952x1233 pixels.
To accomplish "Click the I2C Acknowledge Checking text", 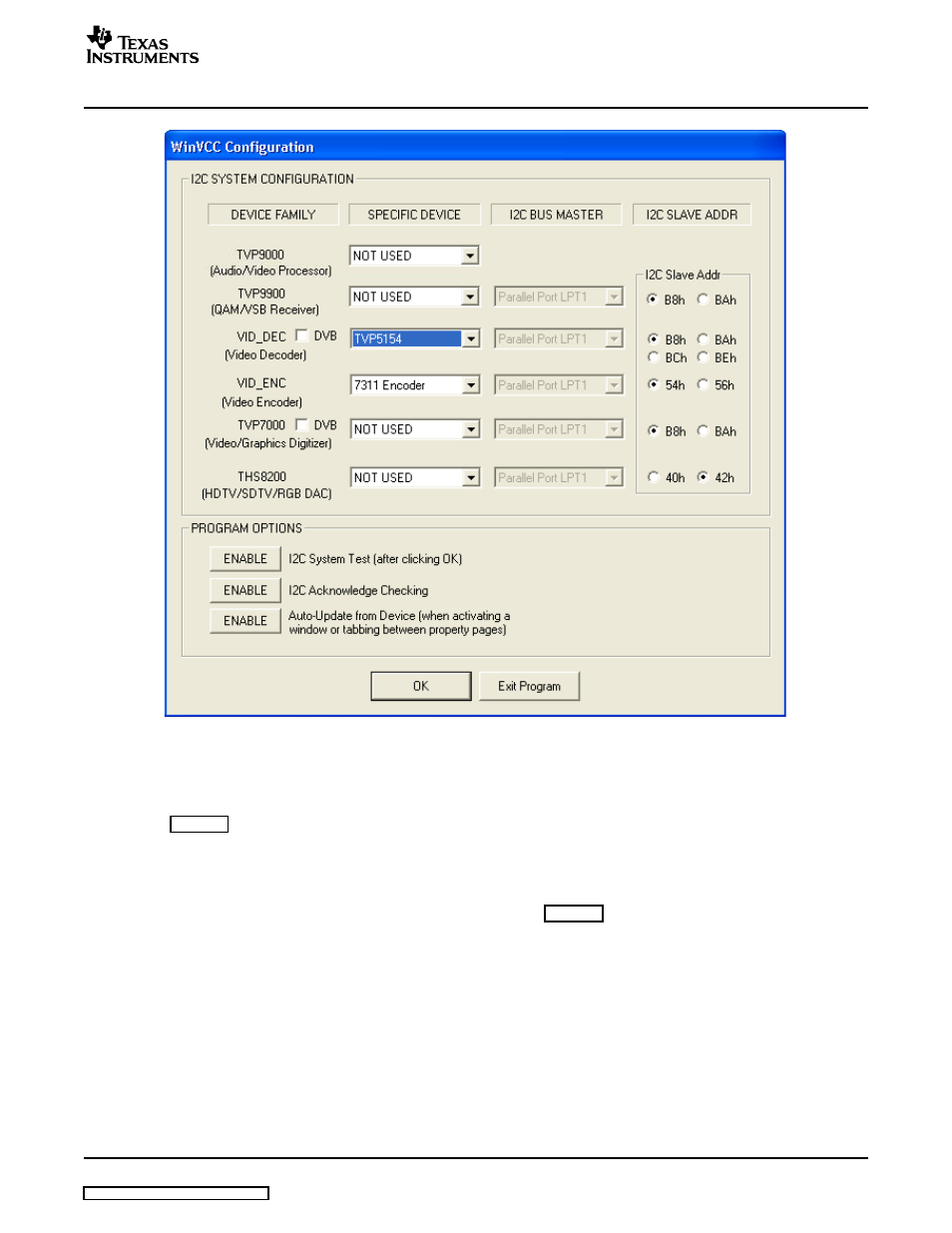I will click(x=358, y=591).
